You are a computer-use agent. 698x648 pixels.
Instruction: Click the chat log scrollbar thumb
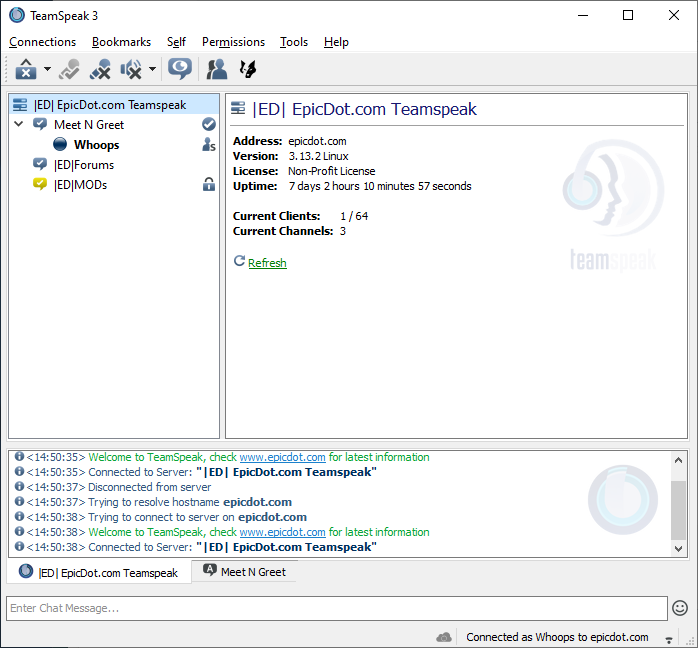point(678,510)
